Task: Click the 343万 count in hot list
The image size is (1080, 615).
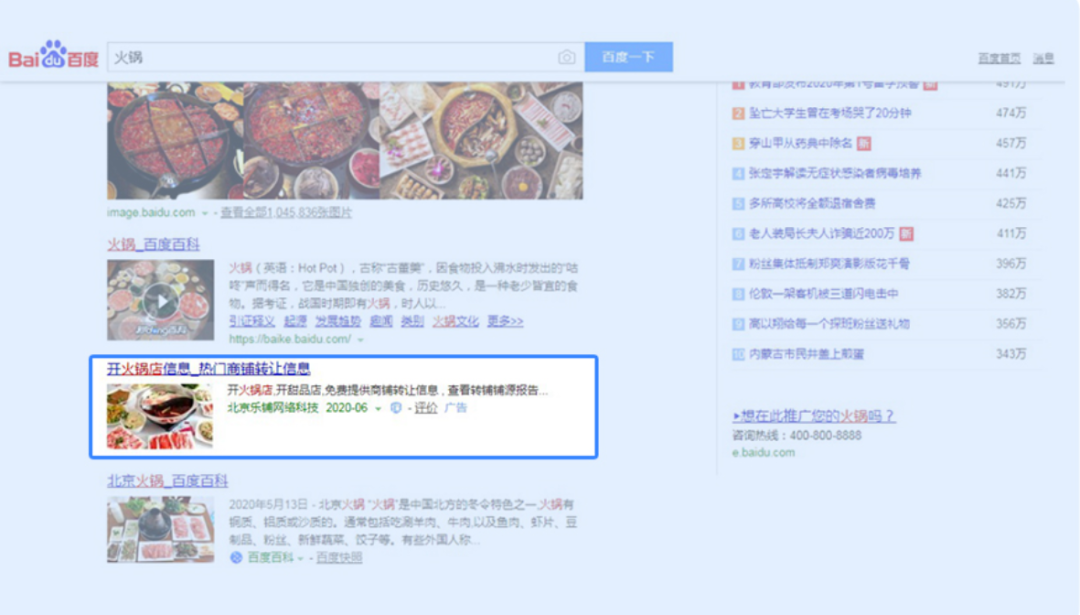Action: (1011, 354)
